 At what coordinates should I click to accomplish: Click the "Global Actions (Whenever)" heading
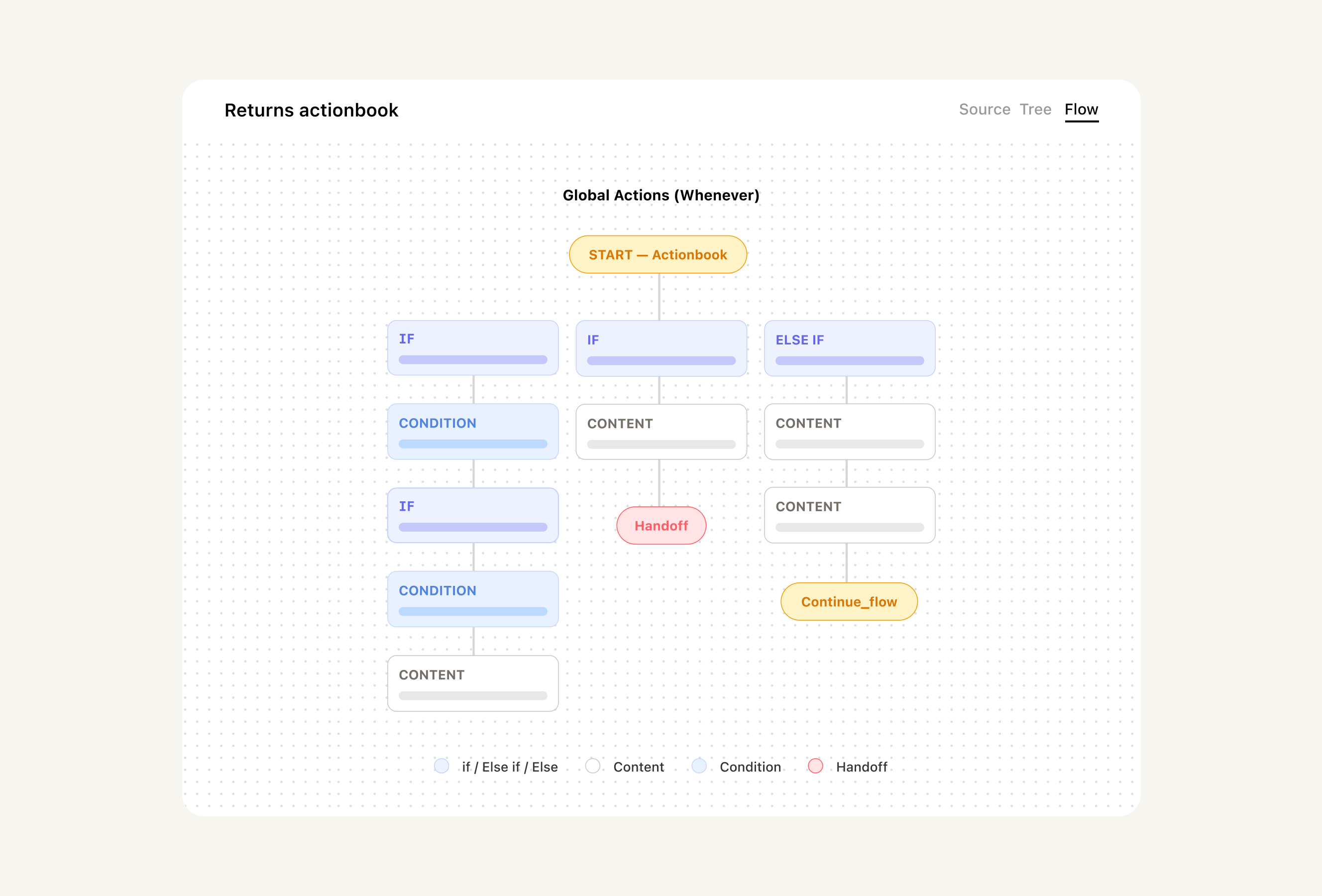(661, 195)
